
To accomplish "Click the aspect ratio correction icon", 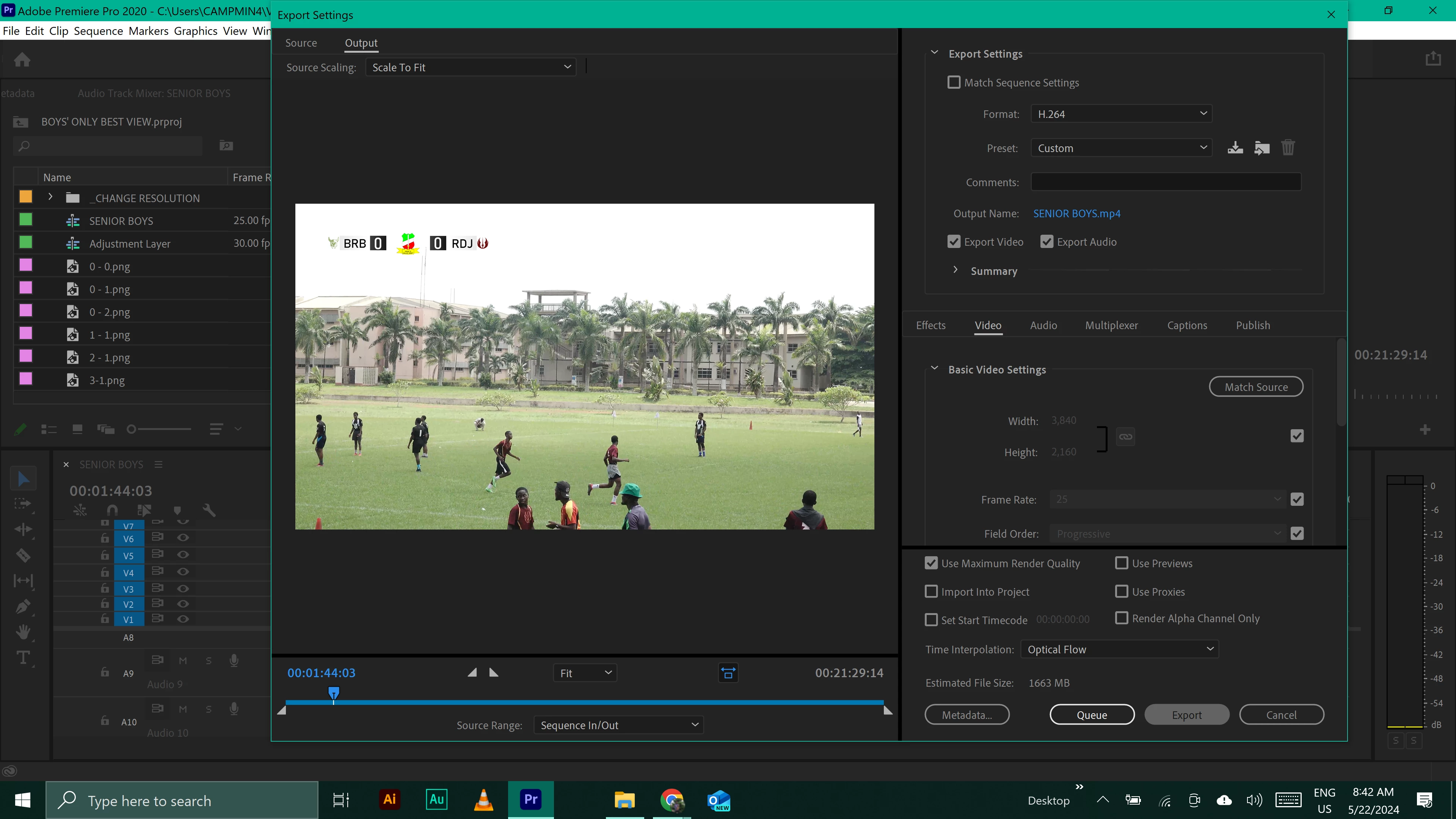I will (728, 673).
